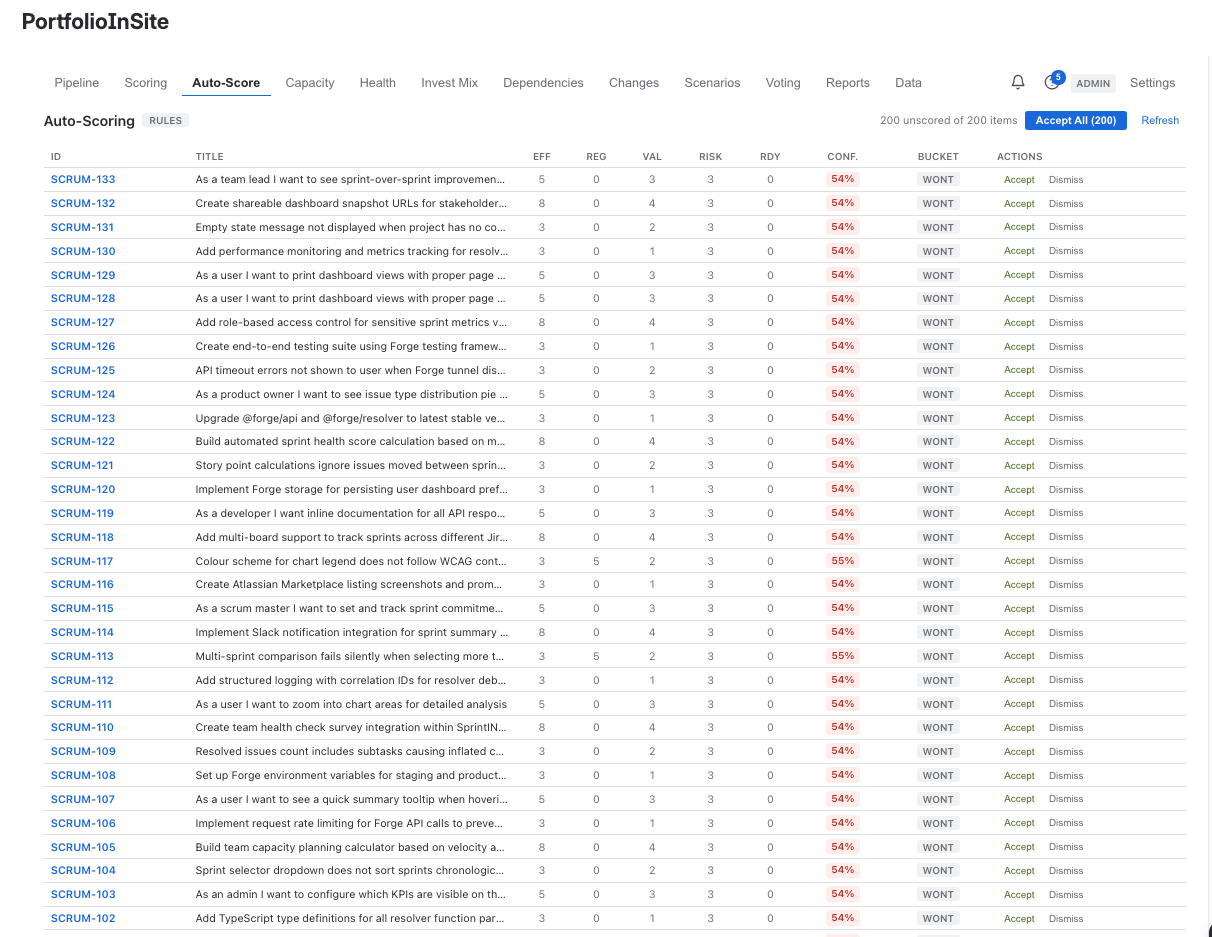Open the Voting tab
This screenshot has width=1212, height=937.
(x=783, y=83)
